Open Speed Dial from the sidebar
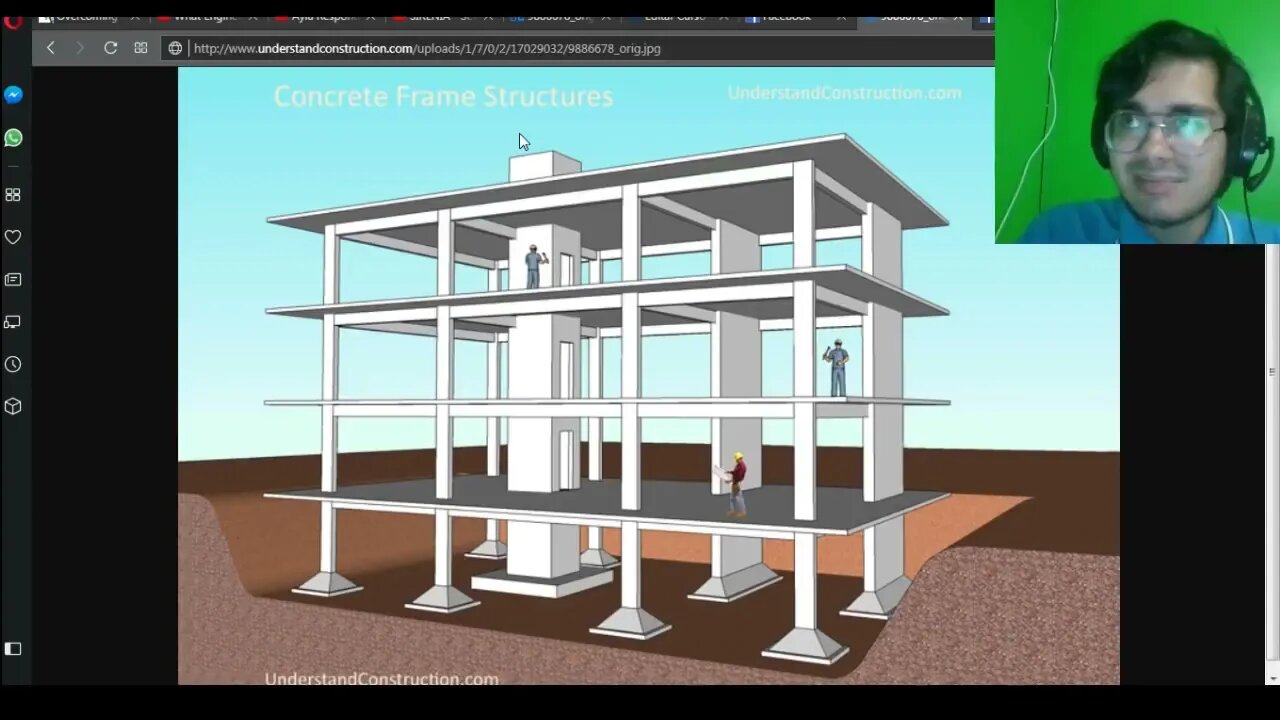 13,195
